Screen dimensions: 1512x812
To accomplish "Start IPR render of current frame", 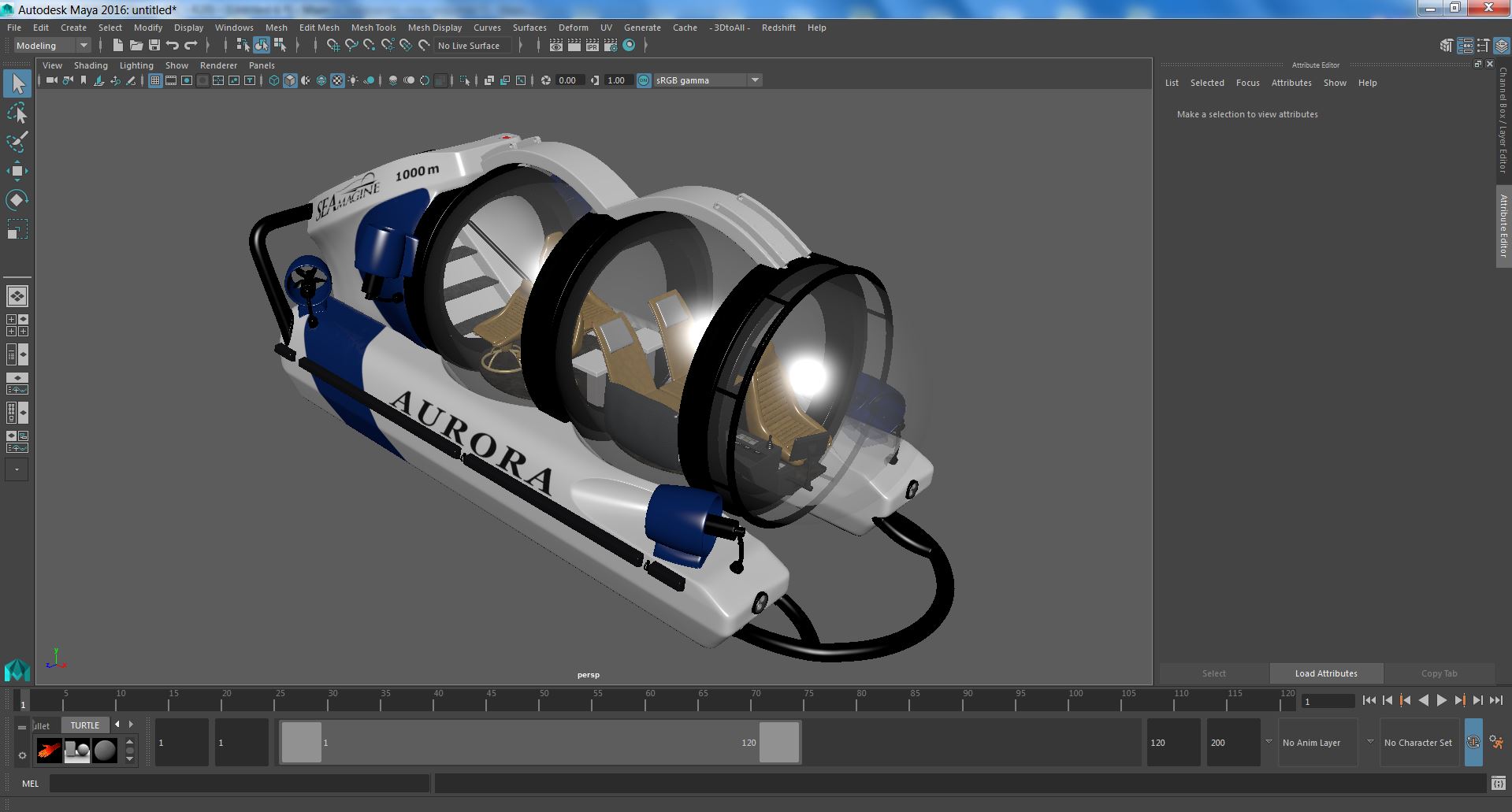I will pos(593,46).
